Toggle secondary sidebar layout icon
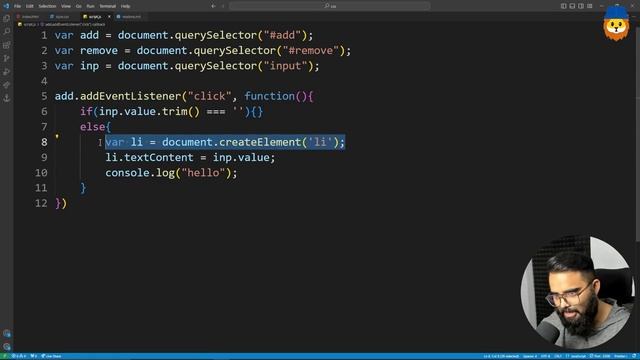 pyautogui.click(x=581, y=6)
